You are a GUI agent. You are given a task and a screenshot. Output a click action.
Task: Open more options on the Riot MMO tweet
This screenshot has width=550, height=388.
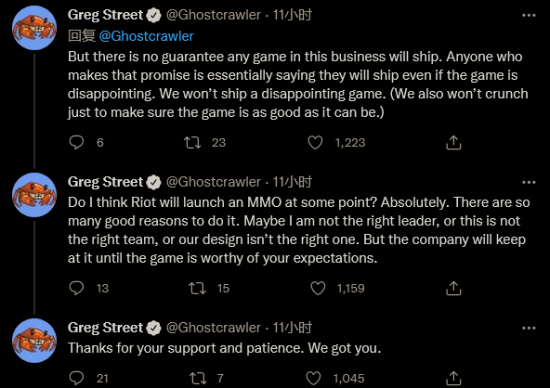[529, 182]
